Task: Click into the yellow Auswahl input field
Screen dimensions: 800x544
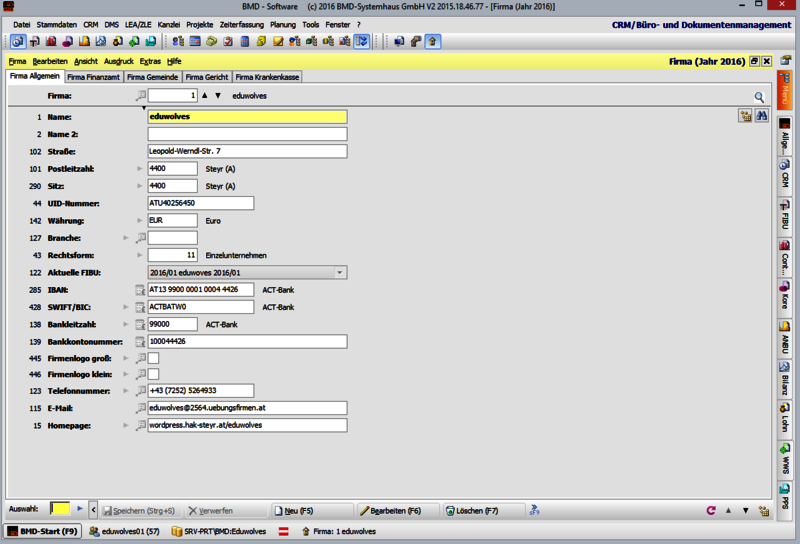Action: (60, 509)
